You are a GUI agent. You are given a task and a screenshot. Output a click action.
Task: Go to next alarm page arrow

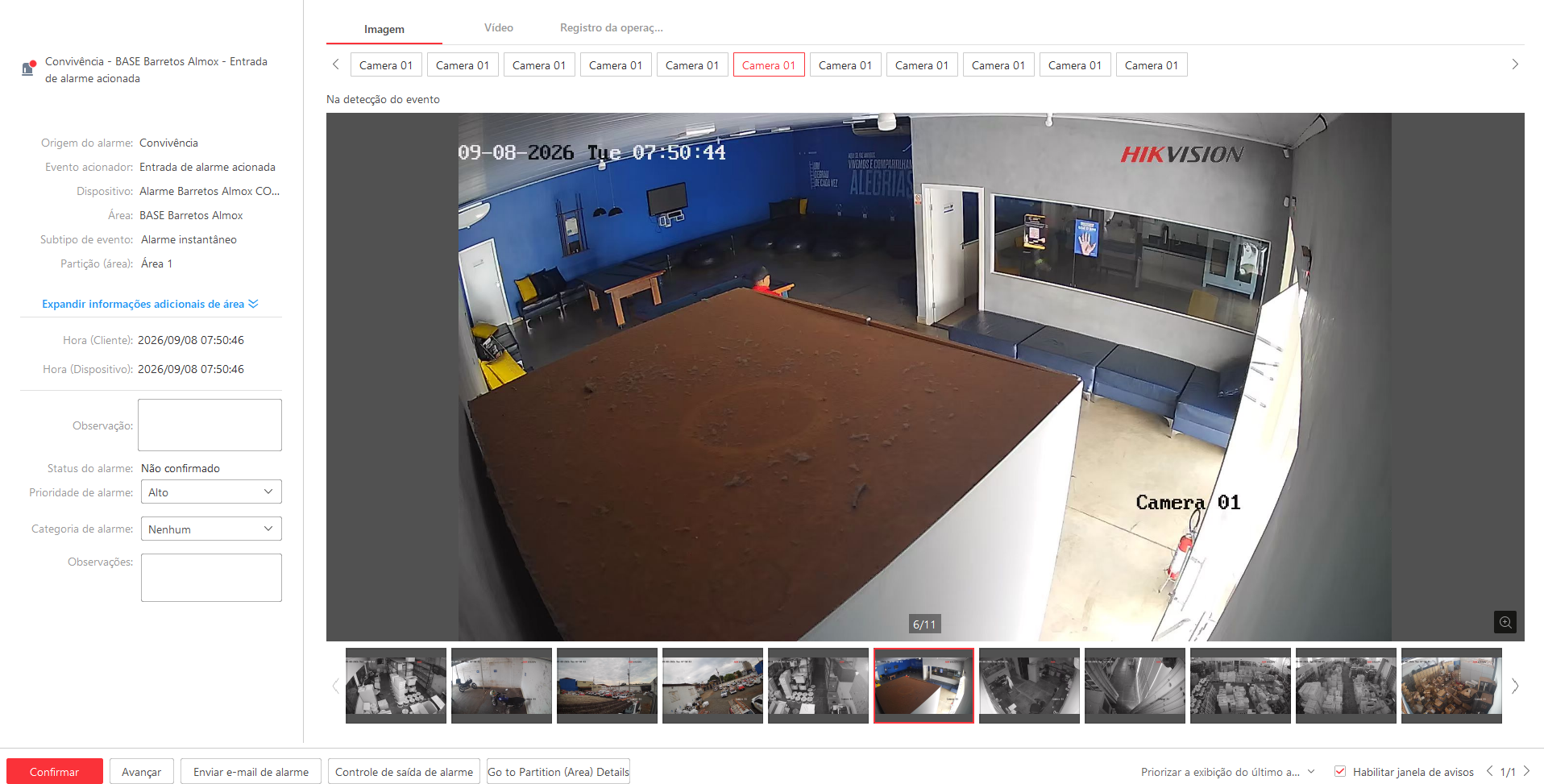pyautogui.click(x=1526, y=771)
